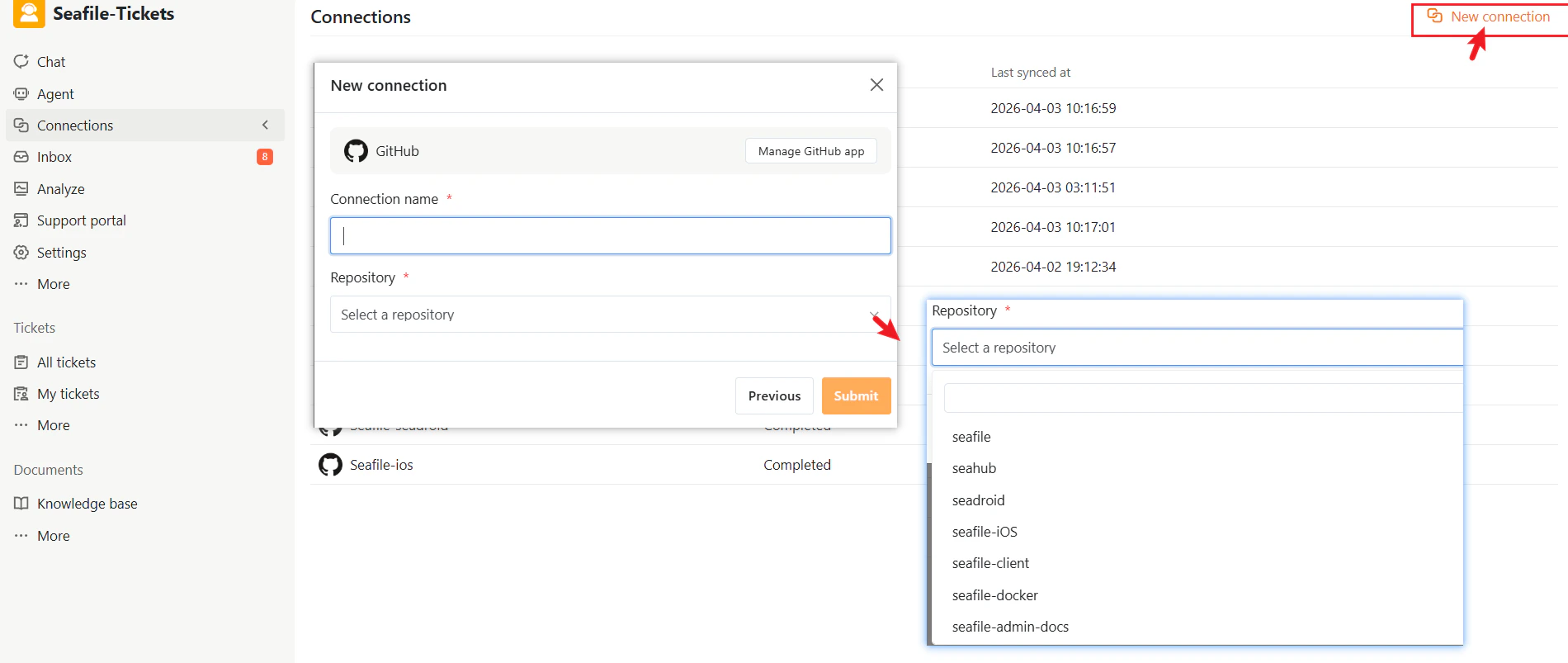
Task: Open the My tickets icon
Action: coord(21,393)
